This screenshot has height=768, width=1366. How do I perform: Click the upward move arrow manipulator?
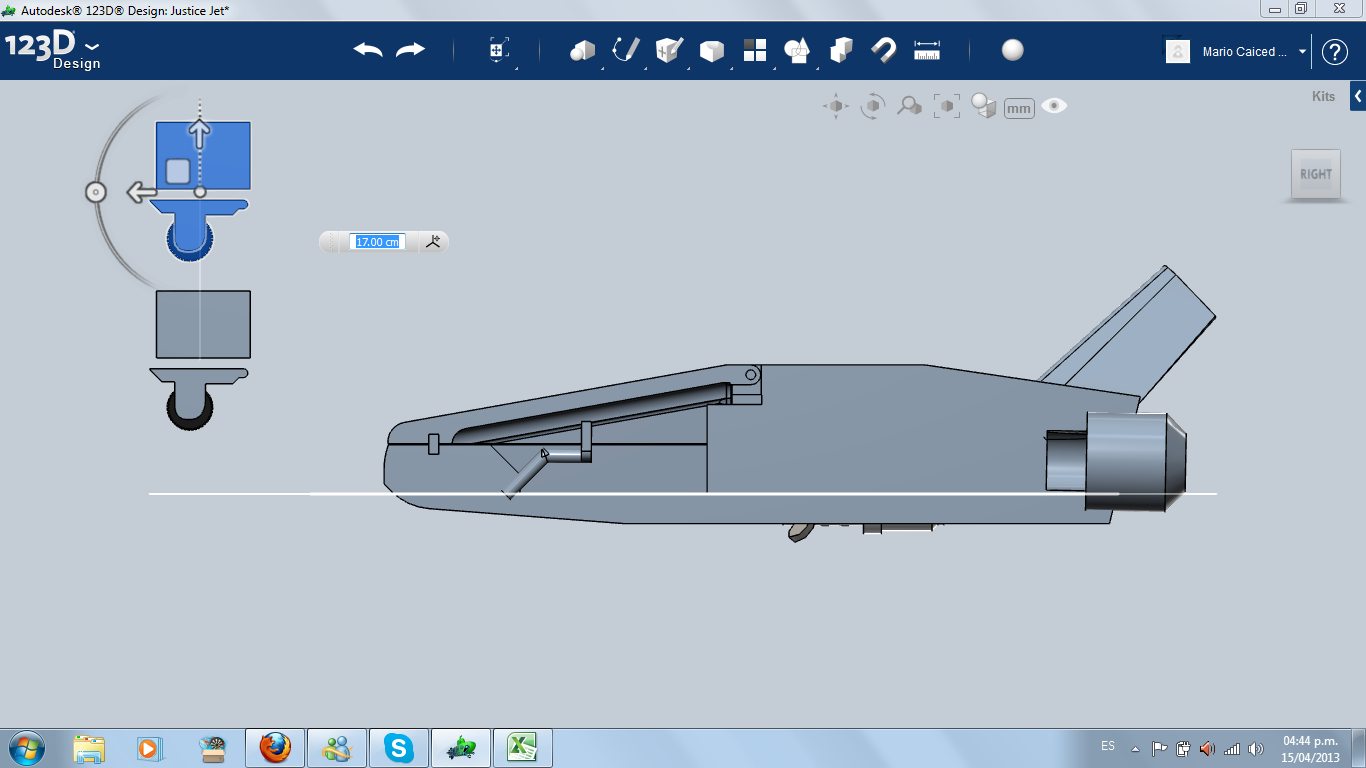tap(200, 133)
